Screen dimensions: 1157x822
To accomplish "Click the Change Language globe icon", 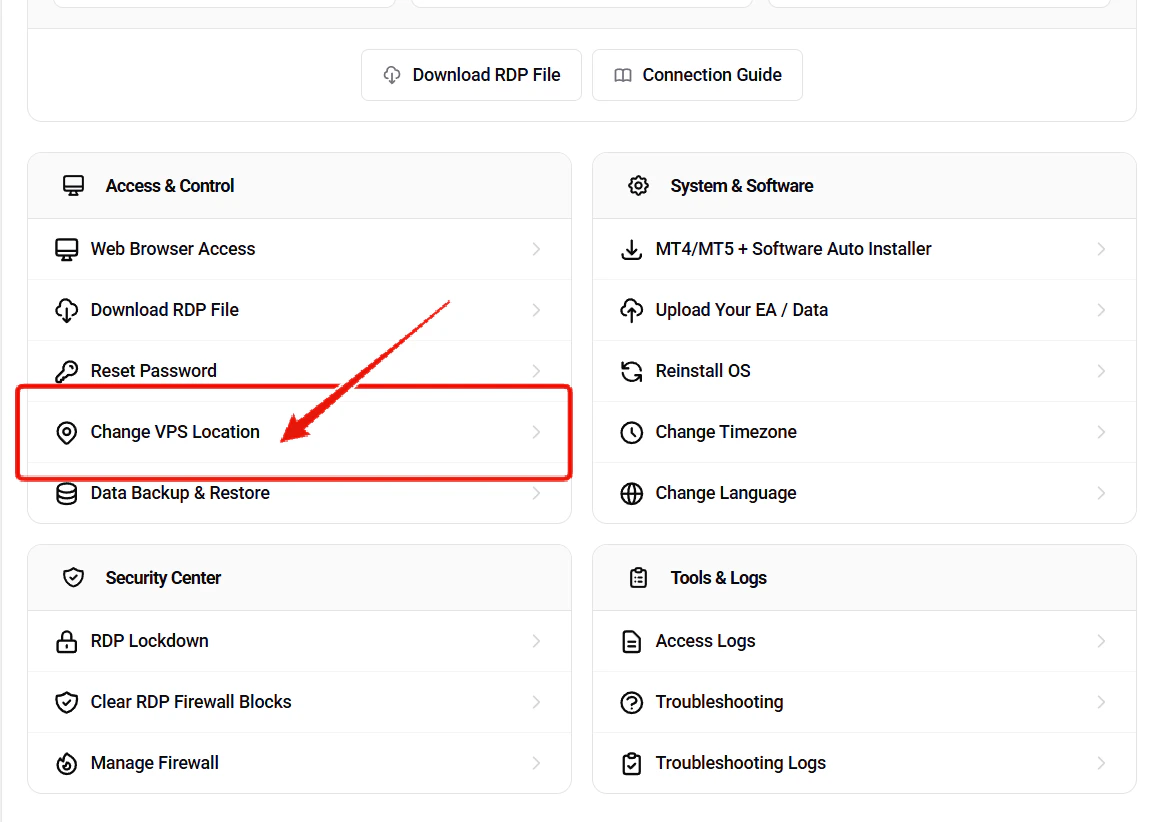I will click(631, 493).
